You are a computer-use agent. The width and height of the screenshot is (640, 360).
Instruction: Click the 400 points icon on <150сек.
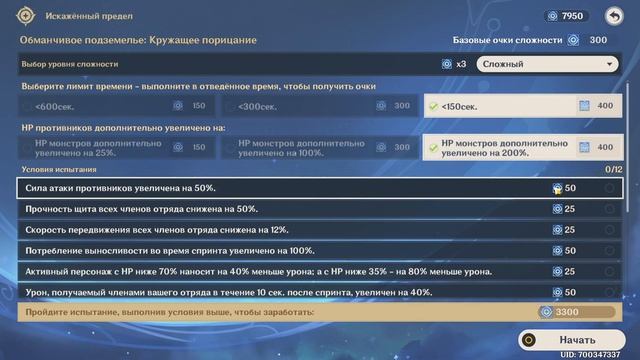(x=584, y=106)
